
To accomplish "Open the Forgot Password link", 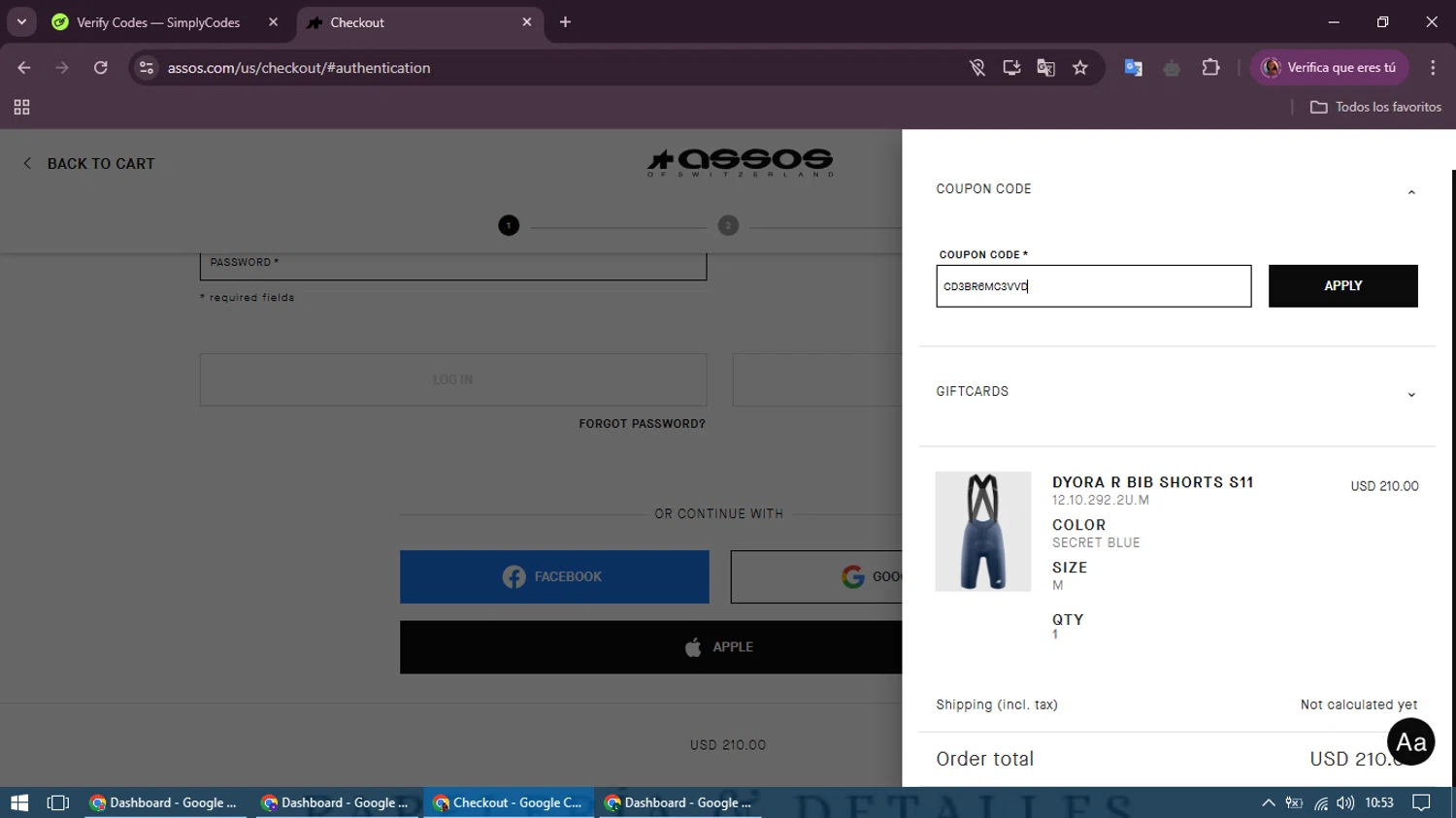I will pos(642,424).
